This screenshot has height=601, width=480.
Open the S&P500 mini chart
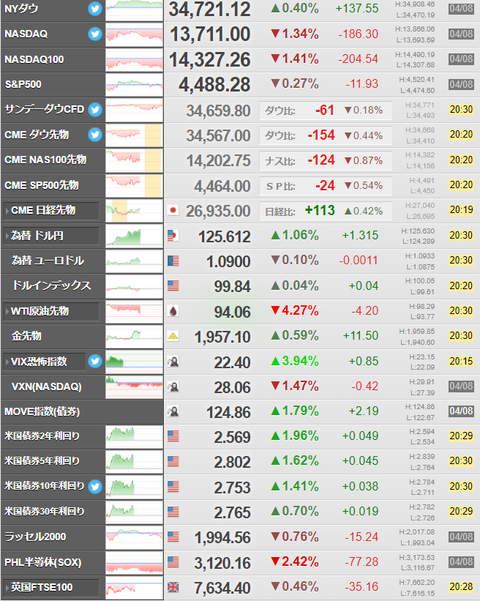coord(134,85)
